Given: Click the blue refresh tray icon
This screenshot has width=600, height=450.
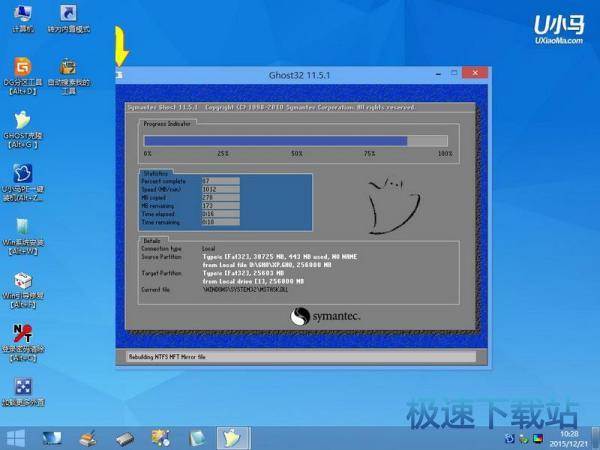Looking at the screenshot, I should coord(509,439).
